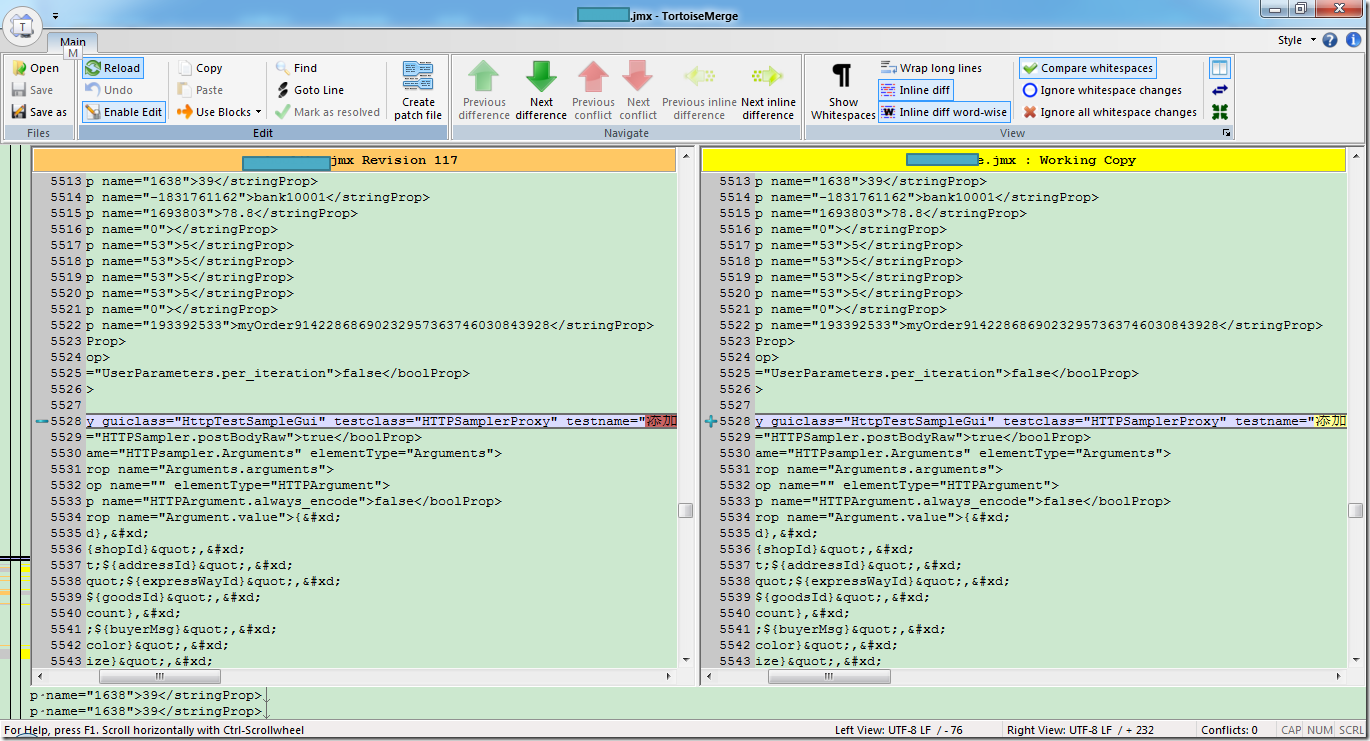Reload the compared files

click(x=112, y=68)
